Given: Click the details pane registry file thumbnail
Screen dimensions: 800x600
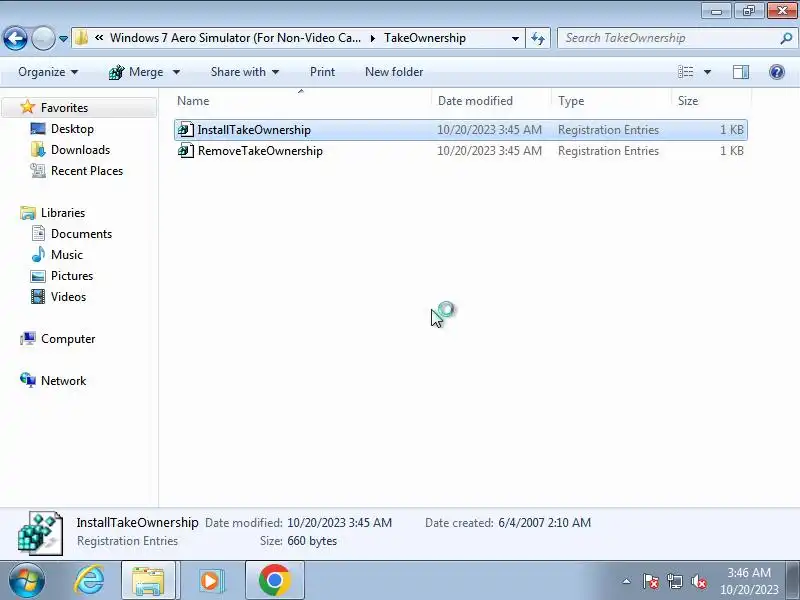Looking at the screenshot, I should 40,533.
